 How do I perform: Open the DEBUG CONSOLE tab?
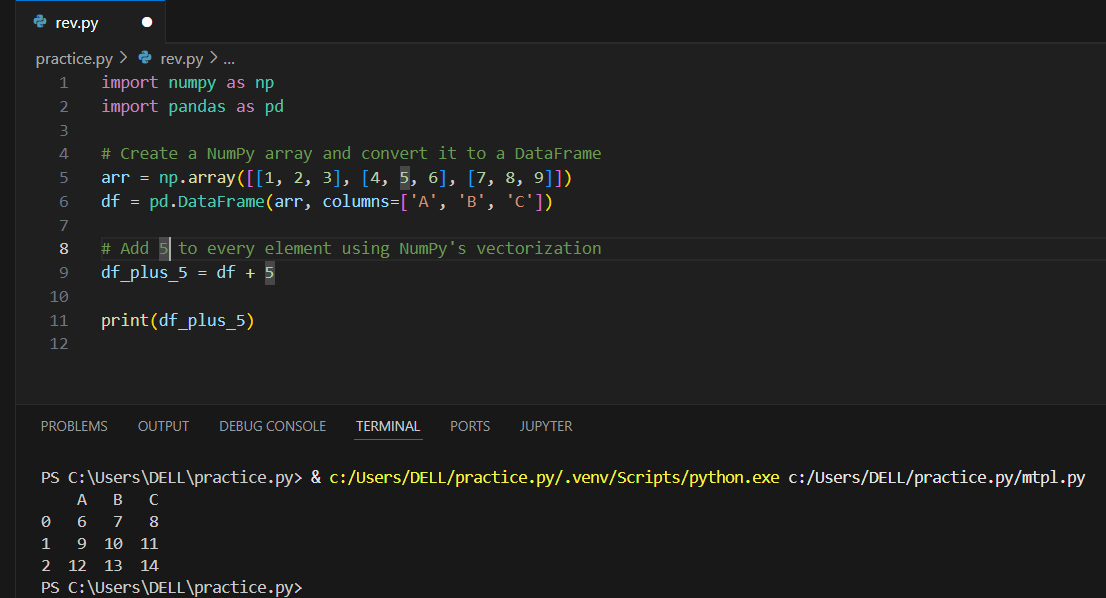pos(272,426)
